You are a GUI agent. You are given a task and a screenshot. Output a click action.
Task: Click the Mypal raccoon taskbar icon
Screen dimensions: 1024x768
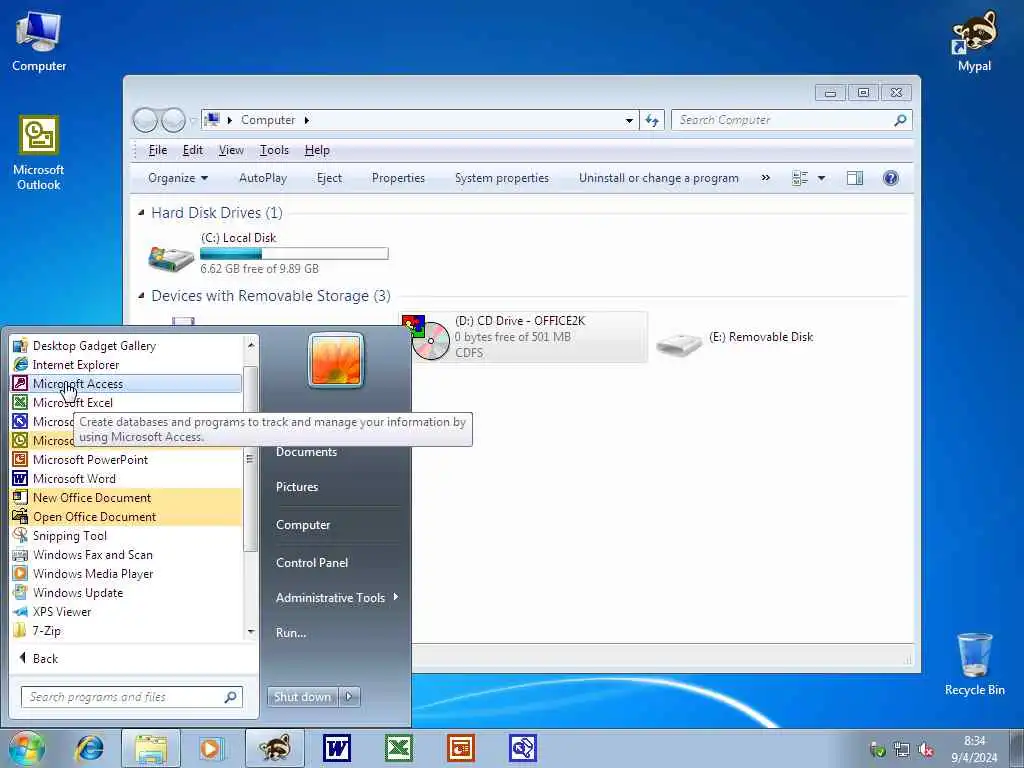click(x=274, y=748)
